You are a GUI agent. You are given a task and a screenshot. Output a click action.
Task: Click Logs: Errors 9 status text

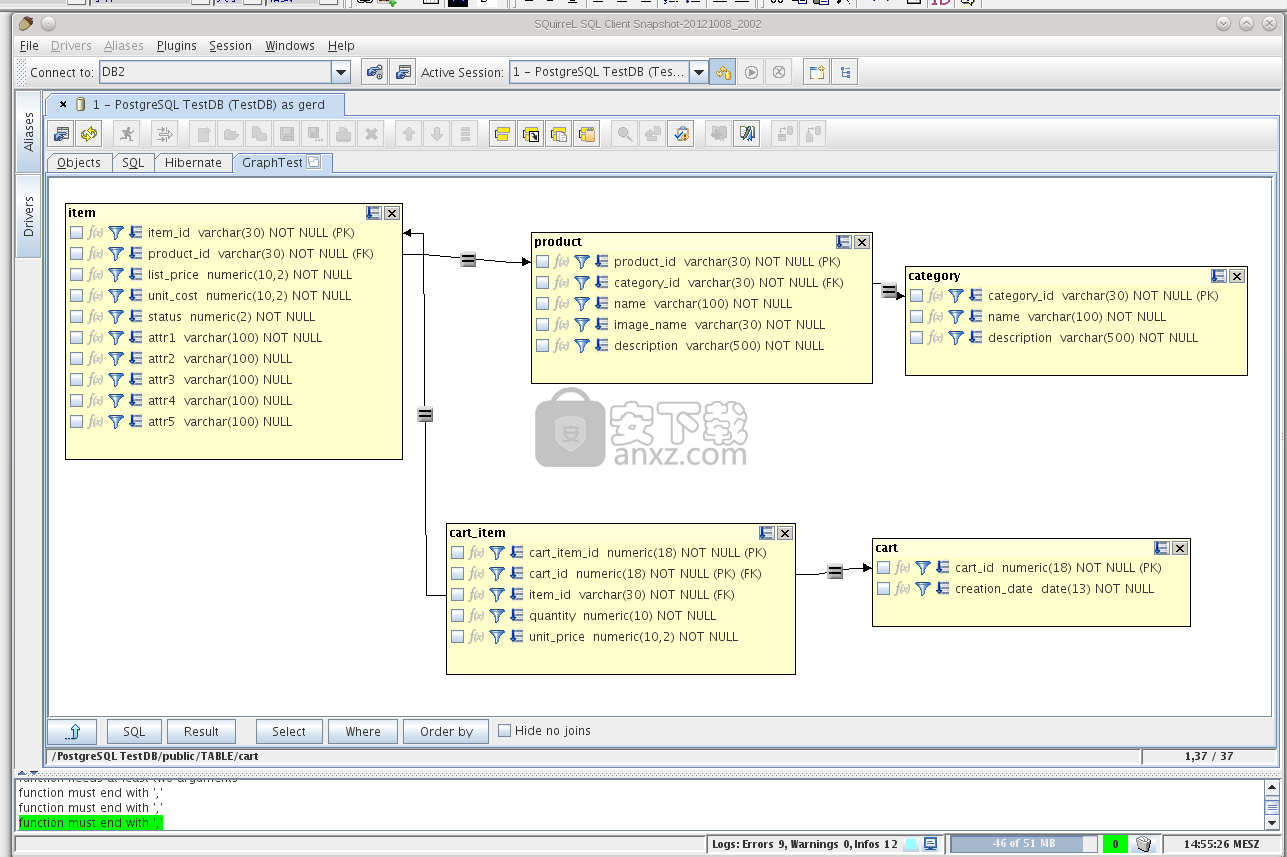point(804,844)
